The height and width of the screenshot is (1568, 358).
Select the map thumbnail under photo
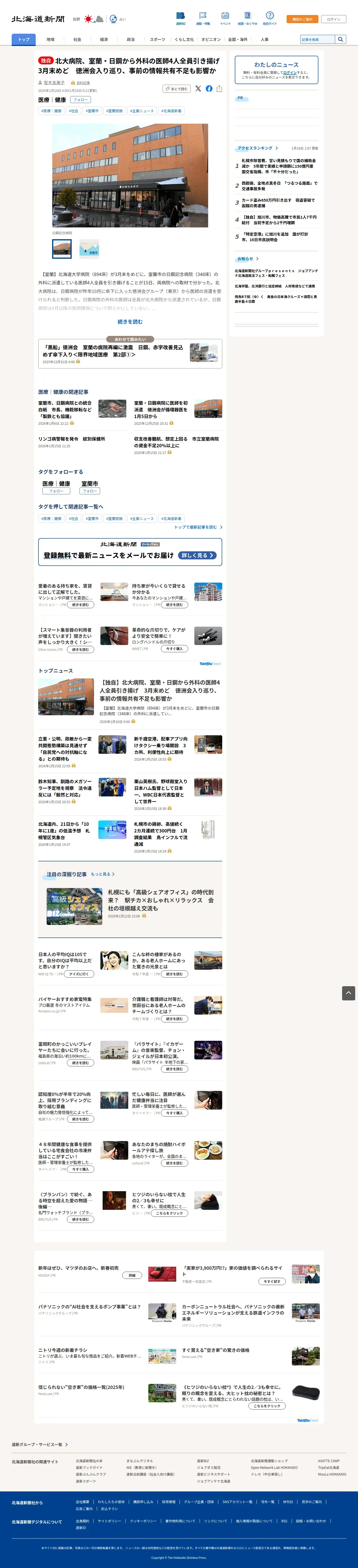click(x=89, y=248)
